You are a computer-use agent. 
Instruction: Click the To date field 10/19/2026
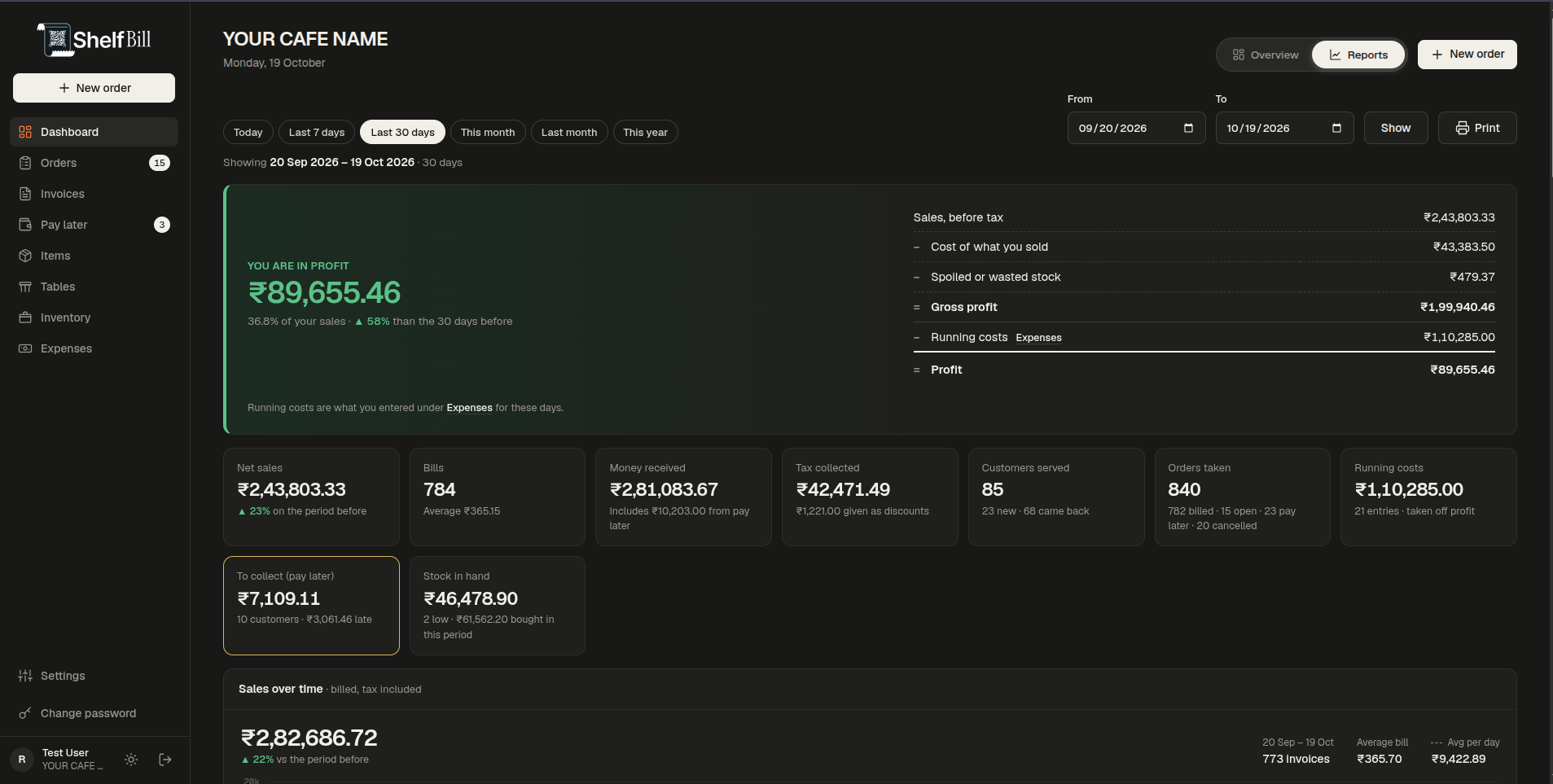pyautogui.click(x=1284, y=128)
